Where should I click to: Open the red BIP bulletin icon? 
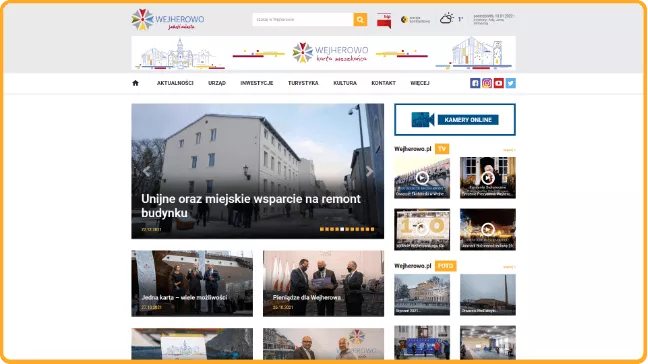point(384,20)
